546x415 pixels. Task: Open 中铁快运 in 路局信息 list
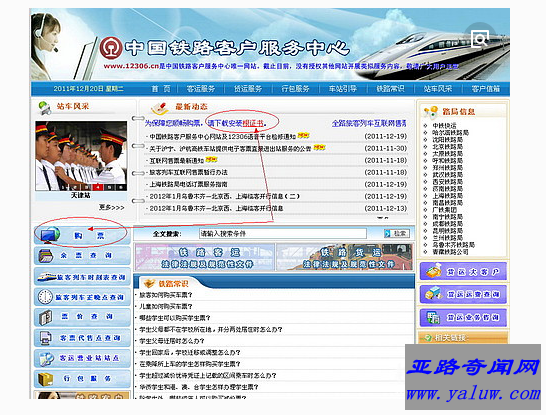click(x=444, y=126)
